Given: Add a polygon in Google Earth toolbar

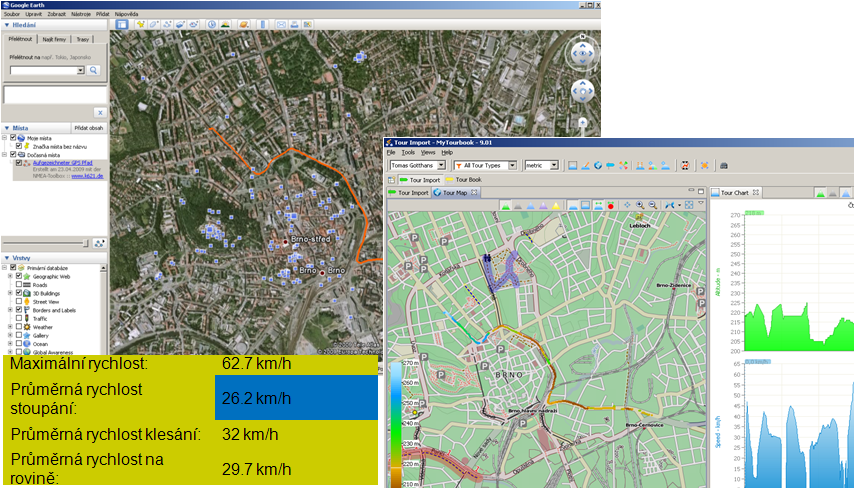Looking at the screenshot, I should [x=154, y=25].
